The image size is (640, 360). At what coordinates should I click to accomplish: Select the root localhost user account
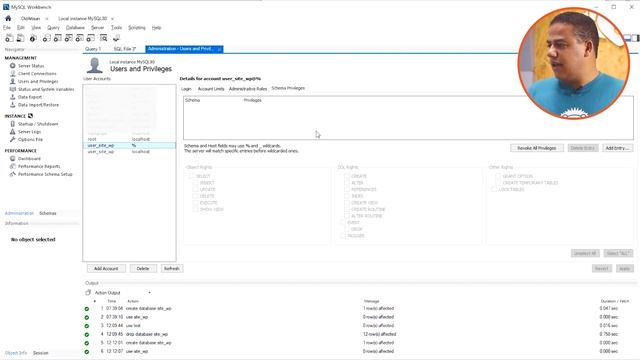click(129, 139)
